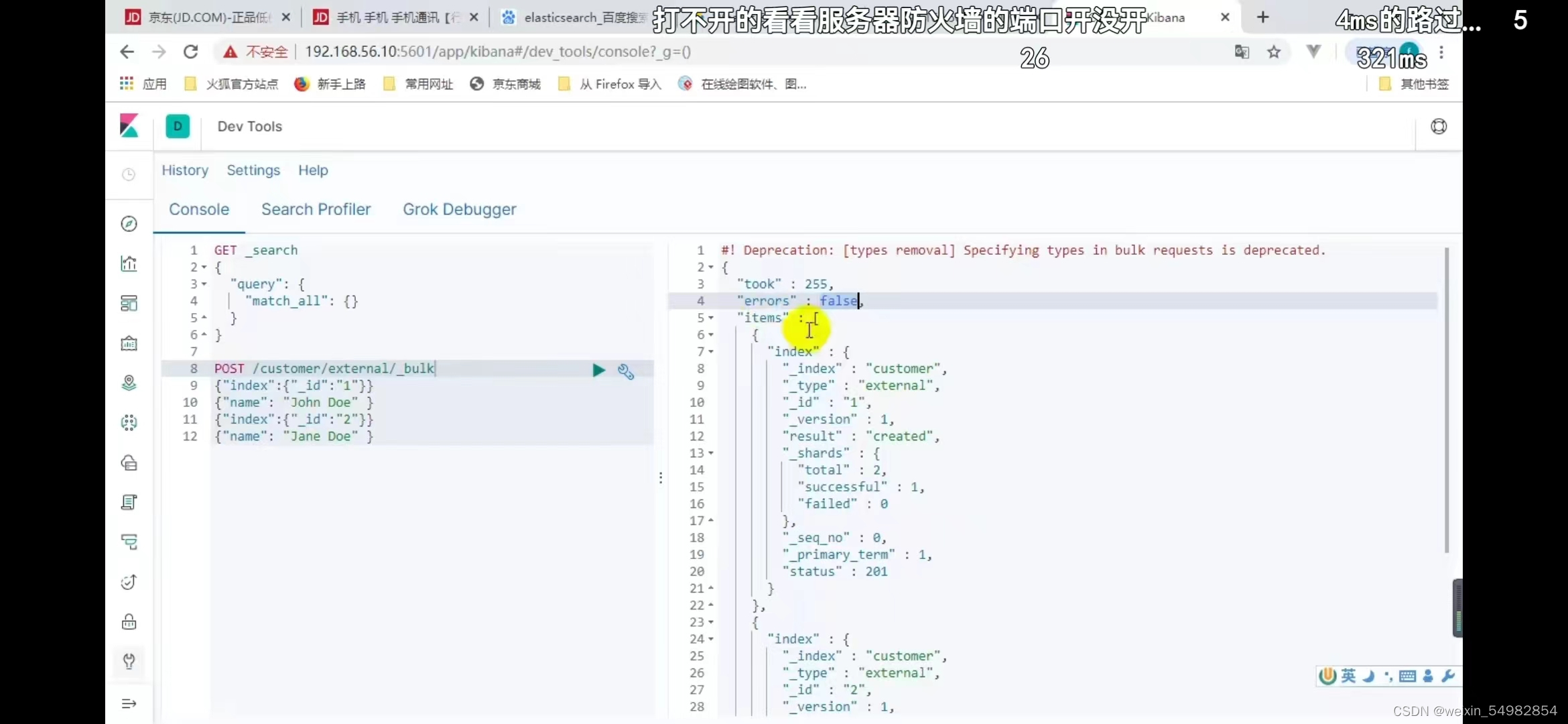Collapse the items array fold arrow on line 5
The height and width of the screenshot is (724, 1568).
(x=710, y=318)
